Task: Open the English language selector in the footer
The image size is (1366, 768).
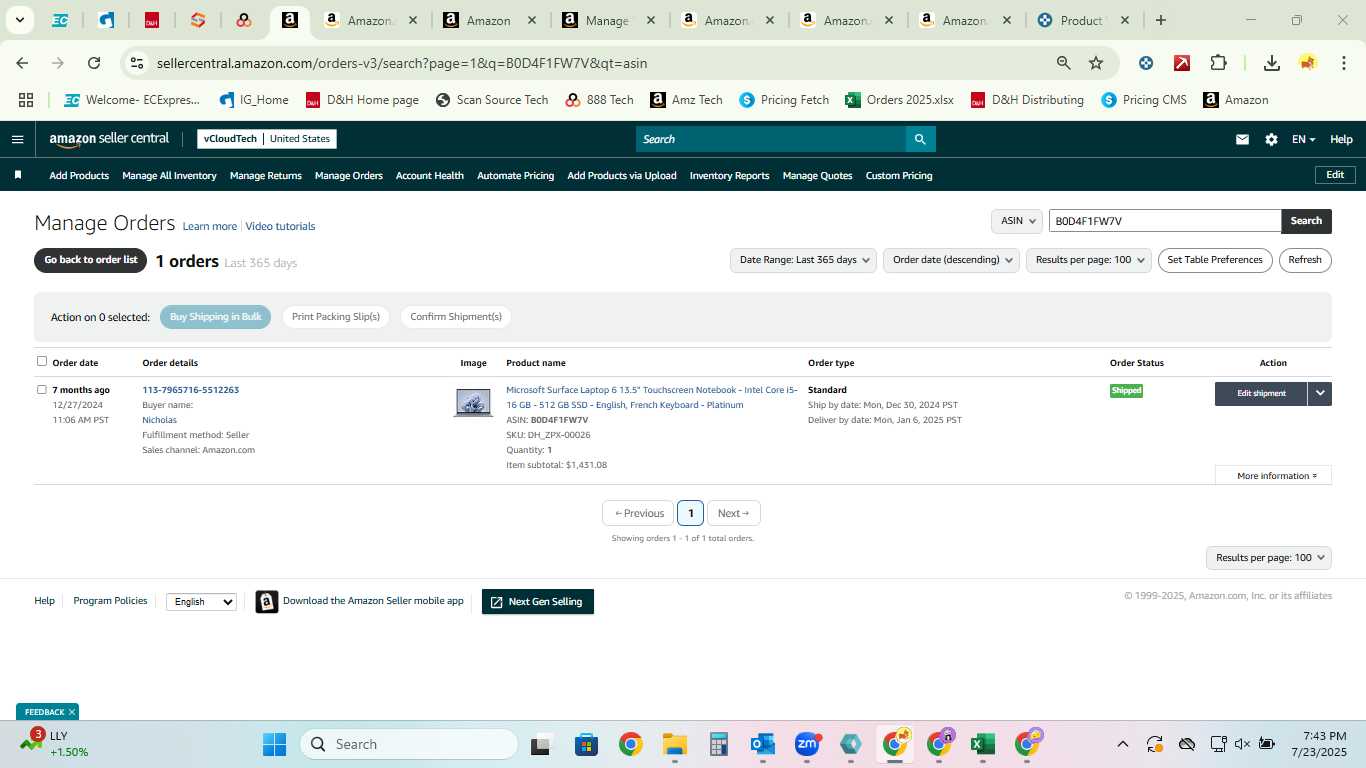Action: [201, 602]
